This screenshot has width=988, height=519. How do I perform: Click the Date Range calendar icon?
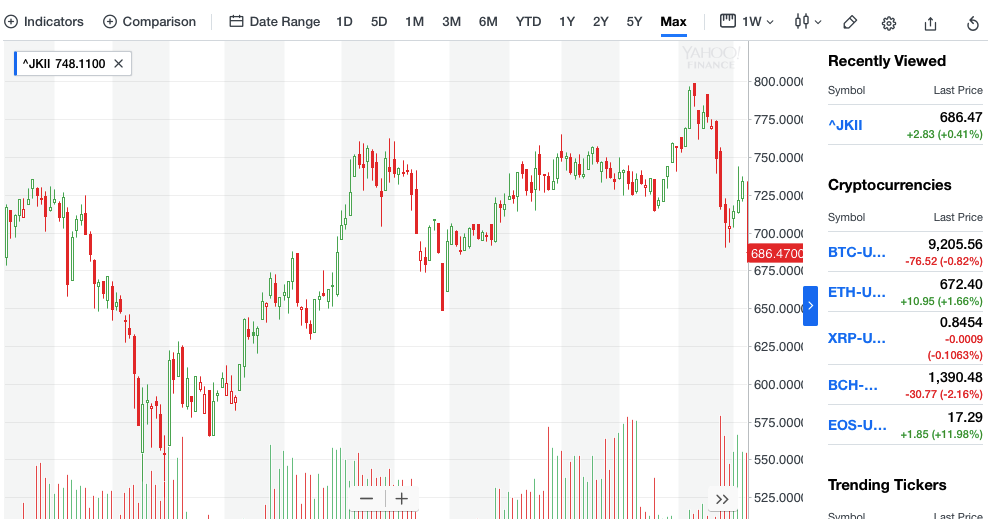coord(236,21)
